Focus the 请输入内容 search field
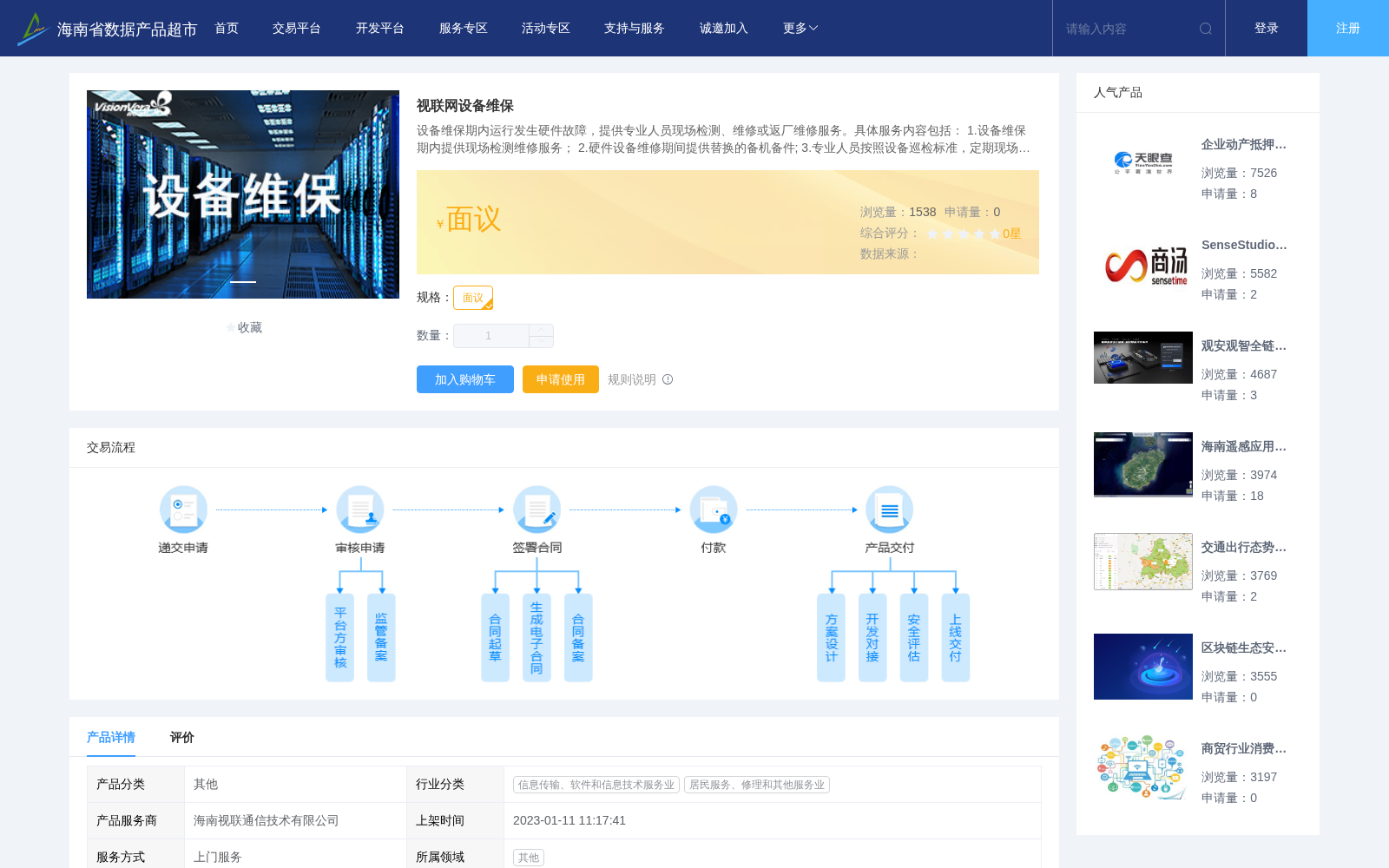This screenshot has height=868, width=1389. (x=1129, y=29)
